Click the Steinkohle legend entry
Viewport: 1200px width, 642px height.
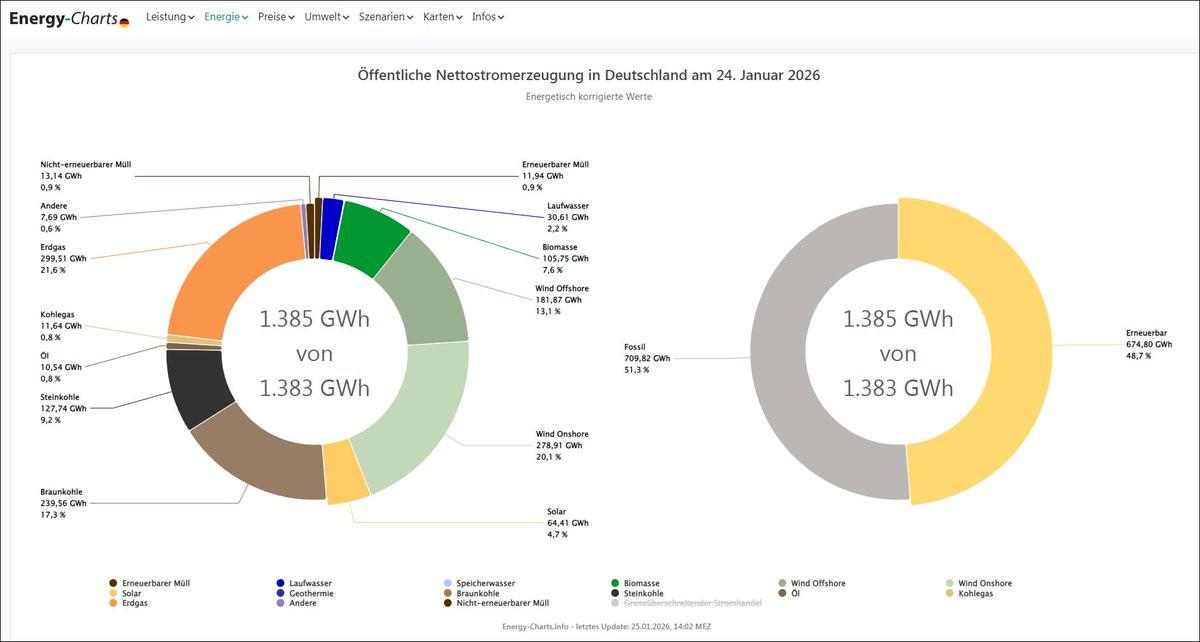click(x=644, y=593)
